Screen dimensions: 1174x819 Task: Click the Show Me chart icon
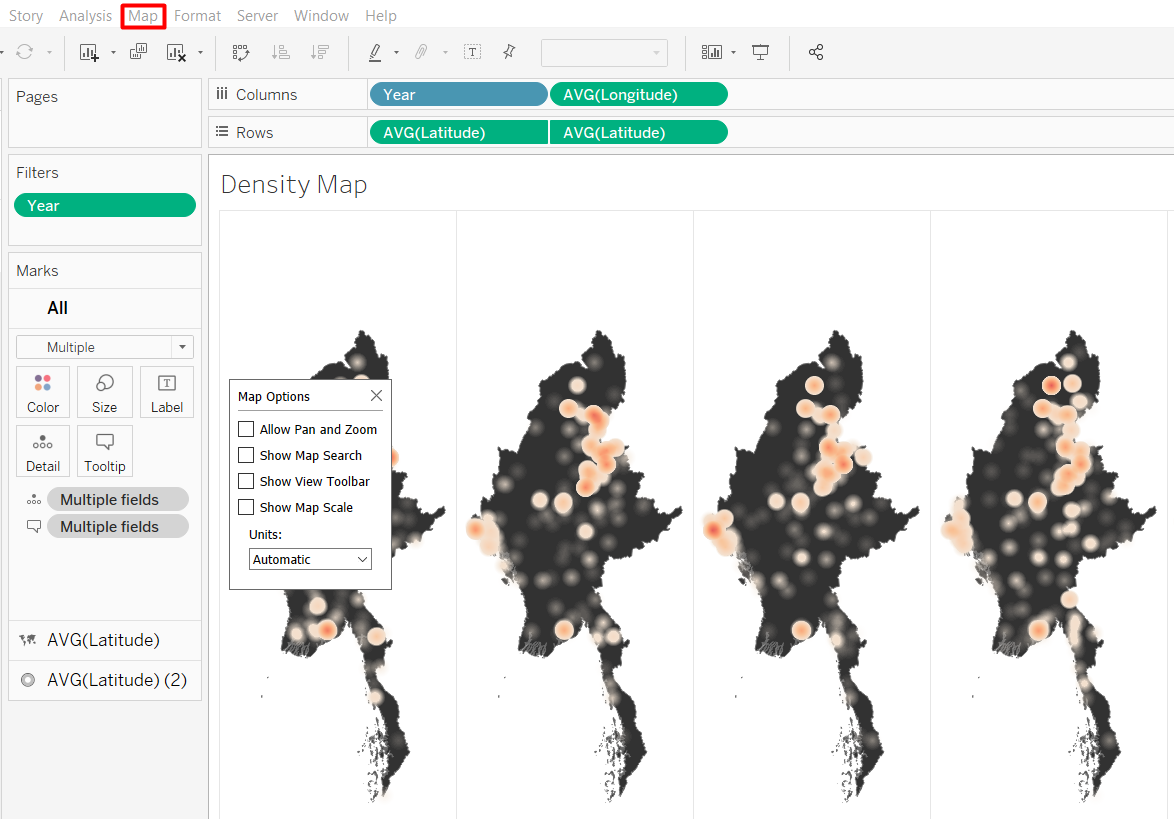711,52
